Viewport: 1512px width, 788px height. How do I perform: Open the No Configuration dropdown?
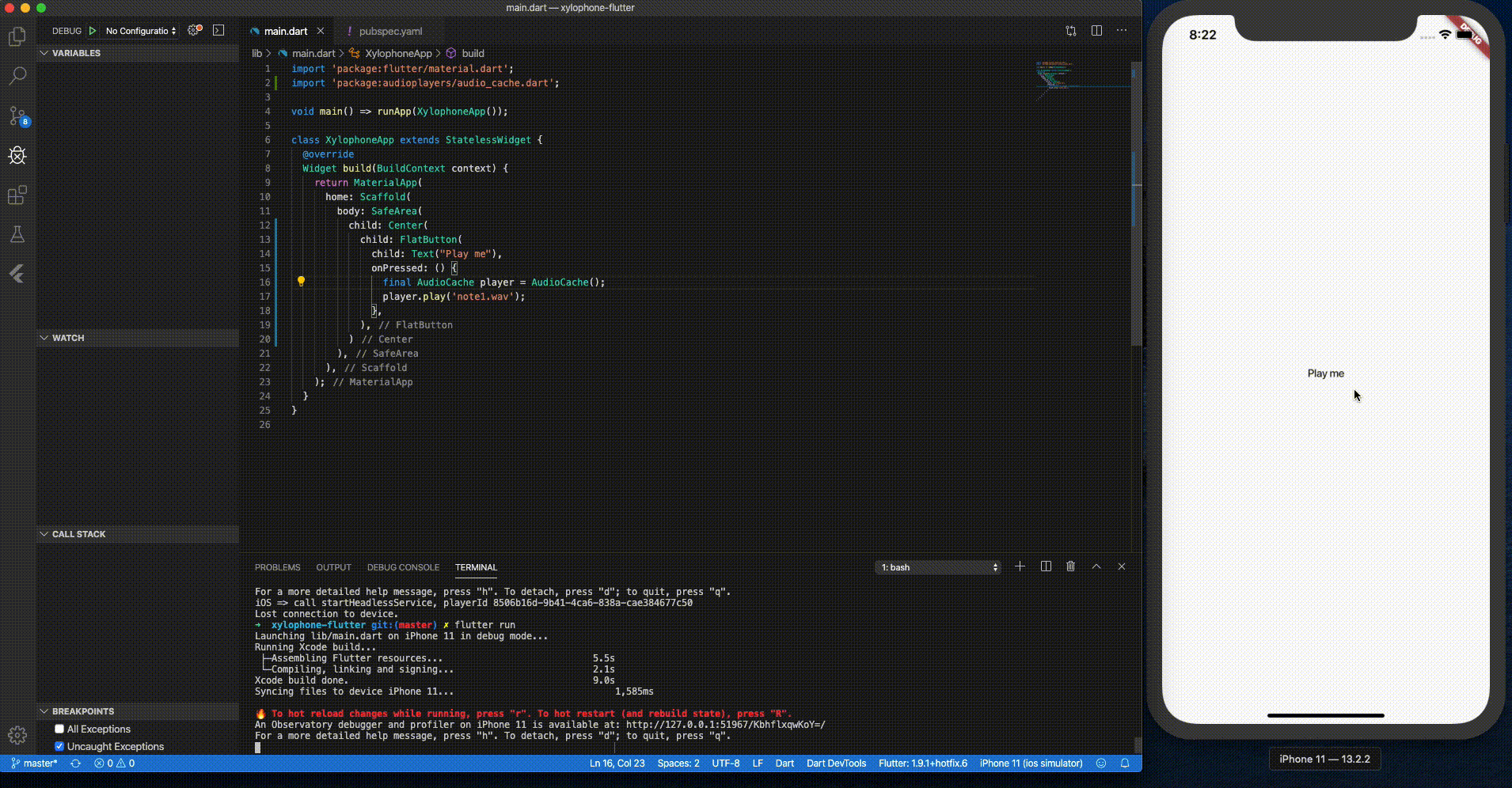tap(139, 31)
